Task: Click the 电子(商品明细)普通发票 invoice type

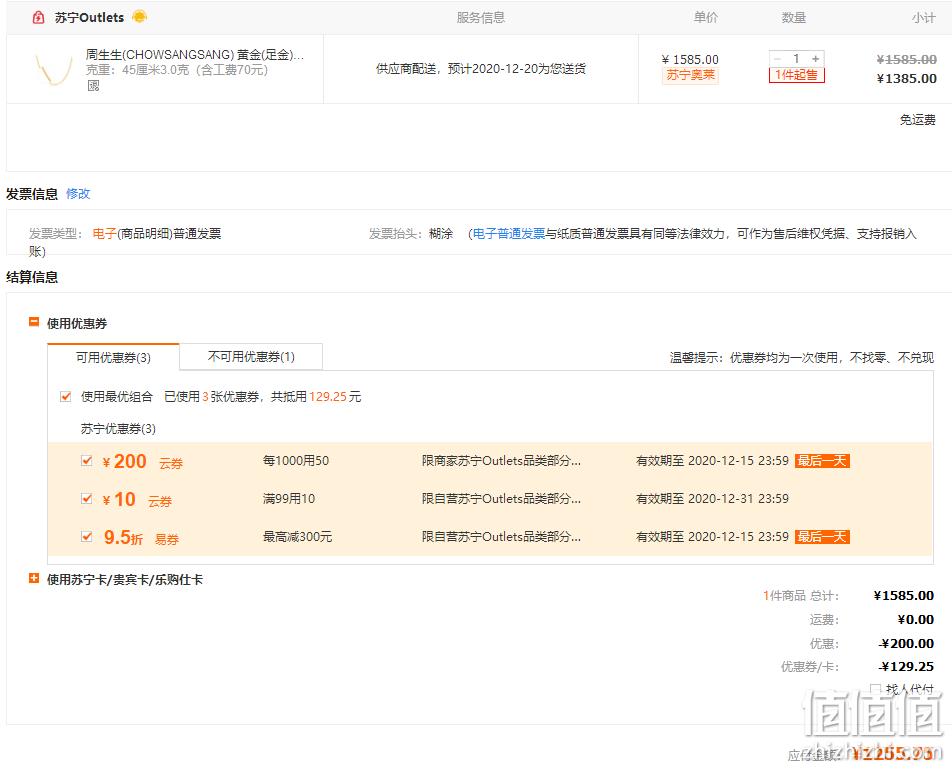Action: click(x=157, y=234)
